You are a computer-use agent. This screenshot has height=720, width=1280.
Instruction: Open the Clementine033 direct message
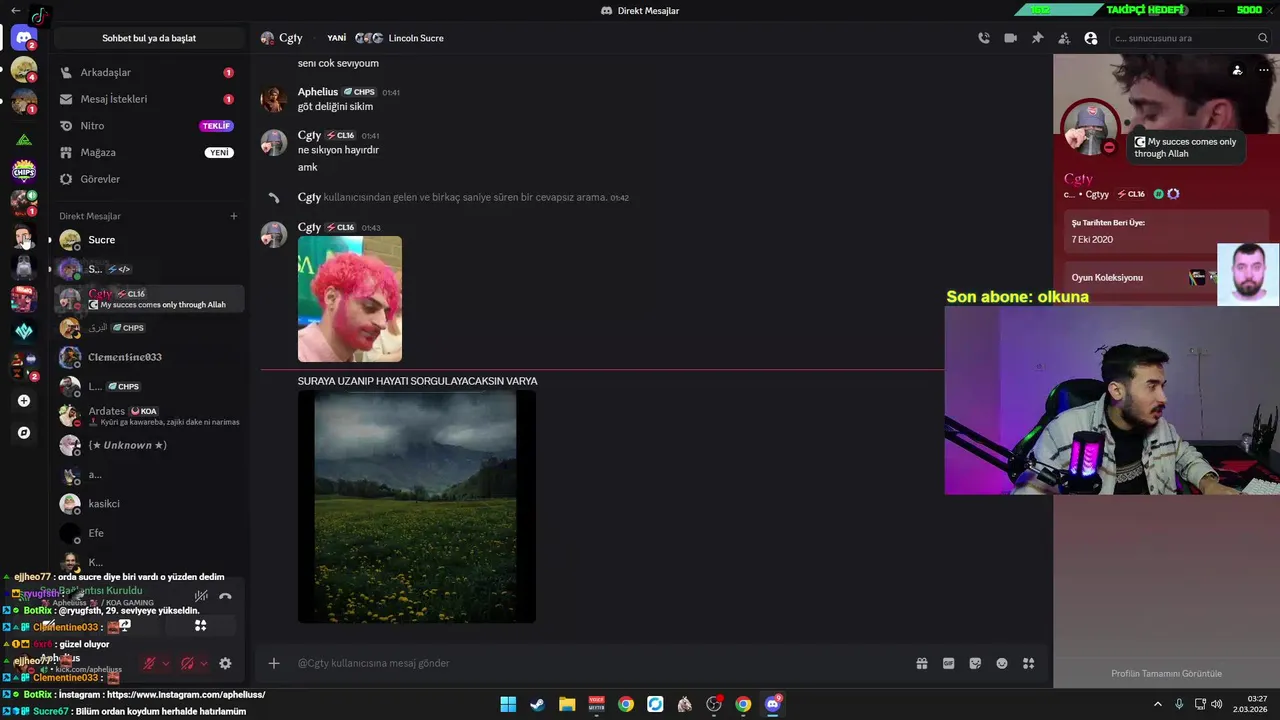[147, 357]
